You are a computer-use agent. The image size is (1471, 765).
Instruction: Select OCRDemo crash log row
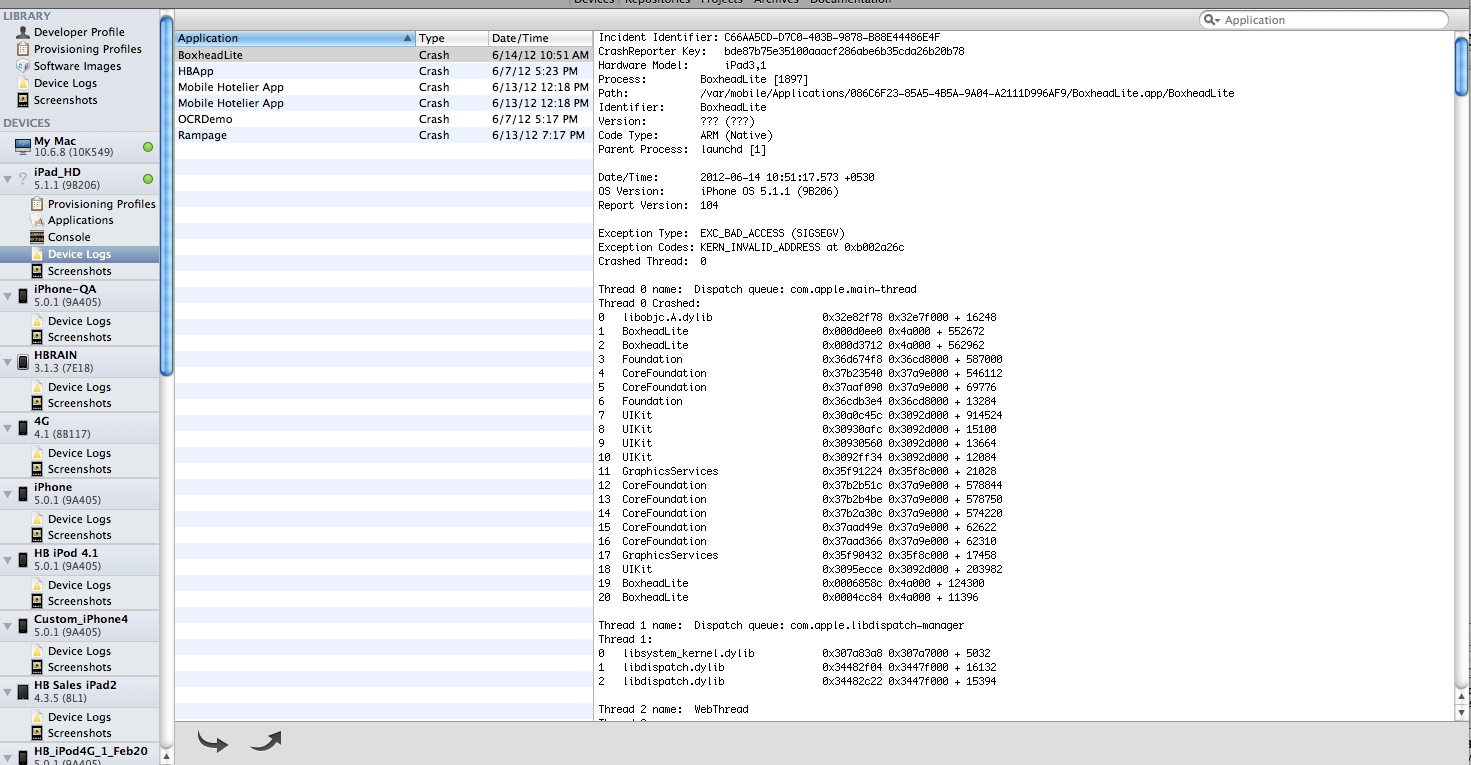click(x=384, y=119)
